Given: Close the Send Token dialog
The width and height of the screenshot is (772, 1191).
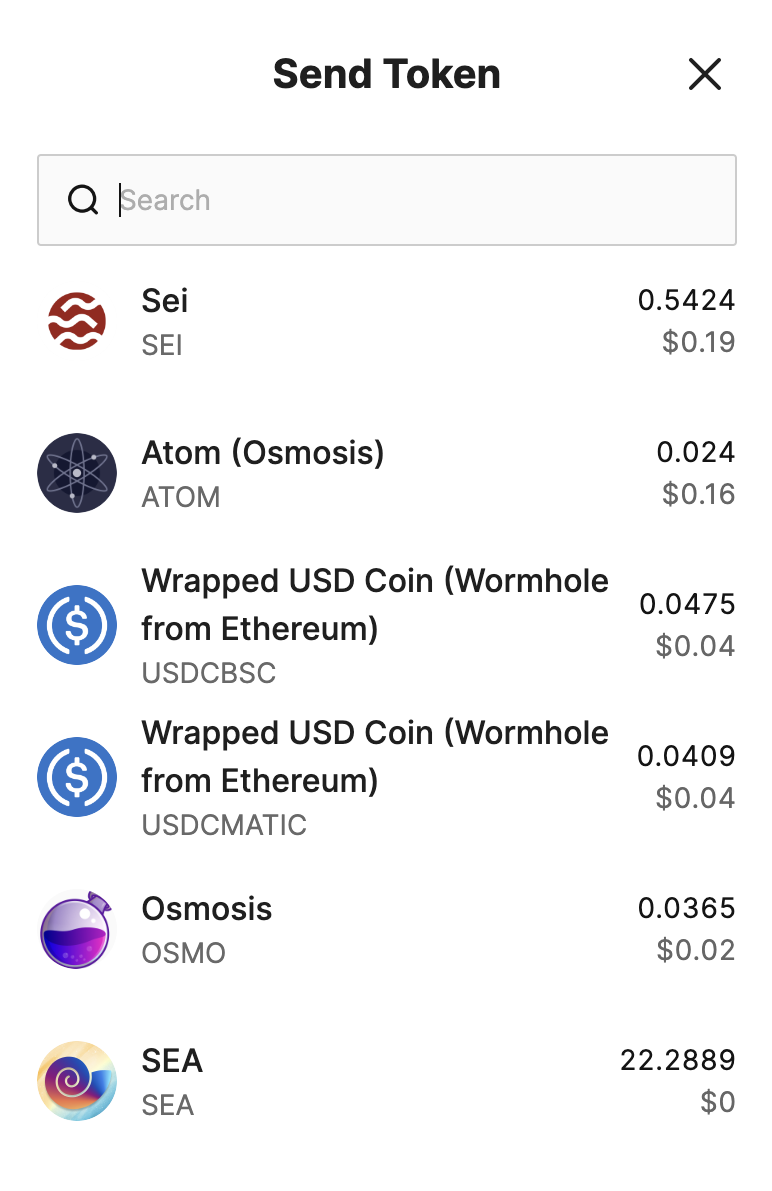Looking at the screenshot, I should 704,74.
